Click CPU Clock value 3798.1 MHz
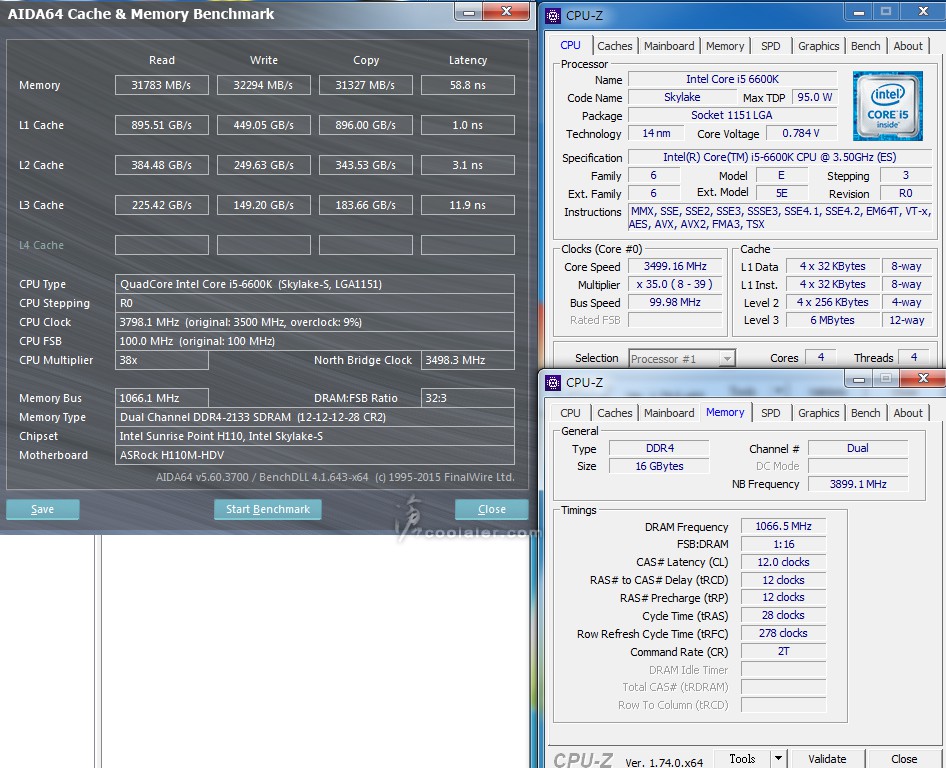This screenshot has width=946, height=768. point(314,322)
